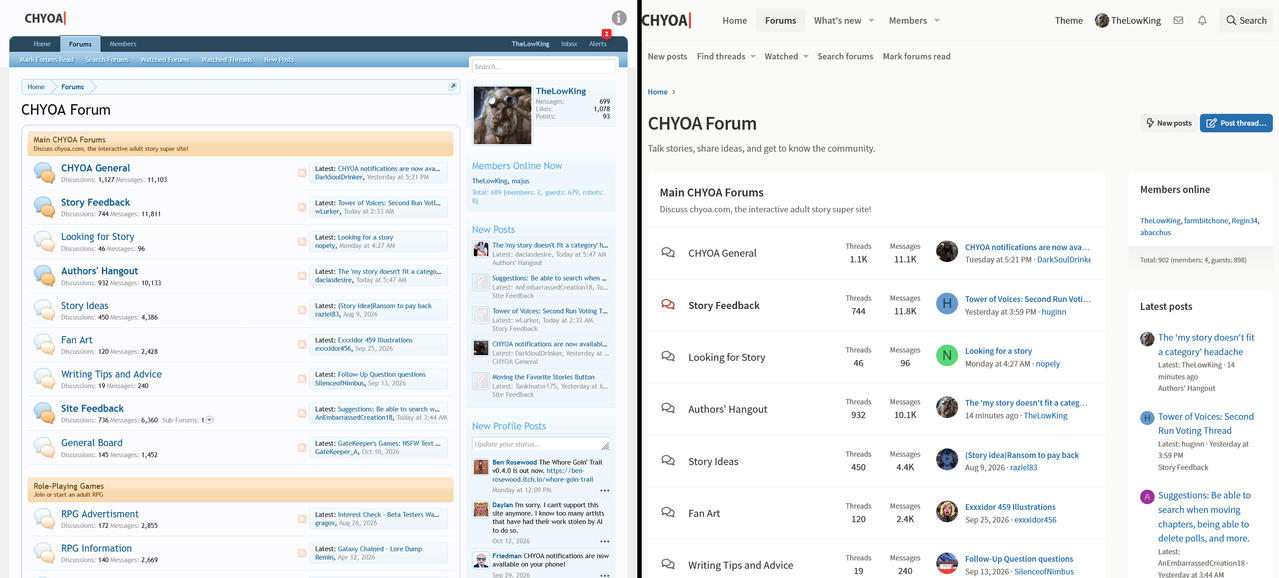Image resolution: width=1279 pixels, height=578 pixels.
Task: Click the chat icon beside Story Ideas, right forum
Action: [668, 461]
